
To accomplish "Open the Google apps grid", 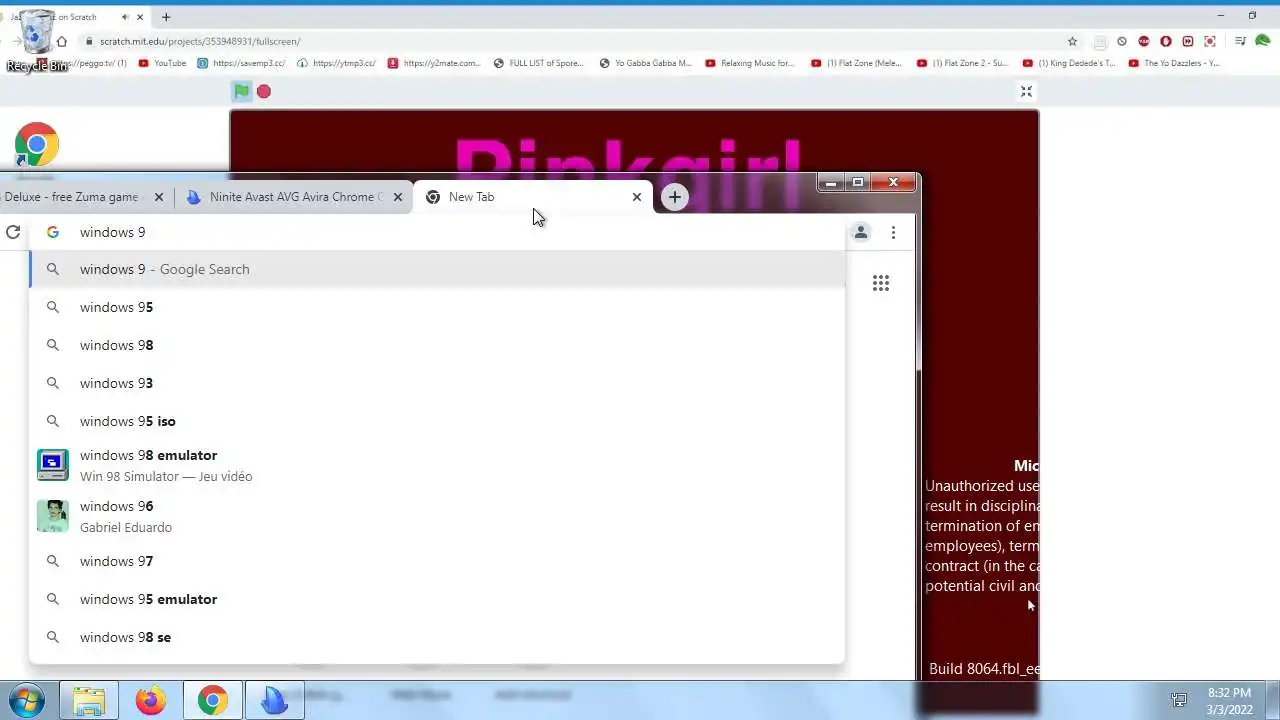I will [881, 283].
